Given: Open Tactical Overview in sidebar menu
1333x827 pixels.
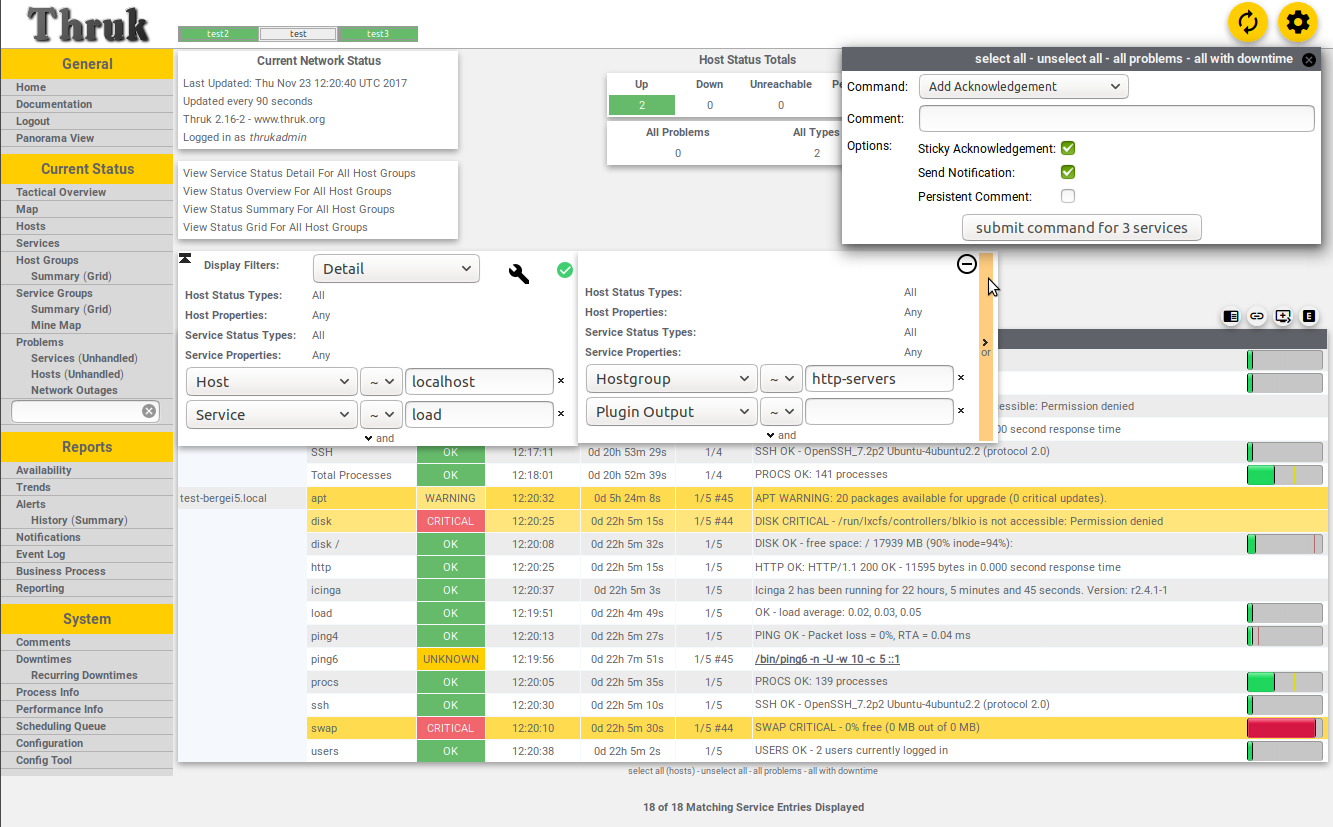Looking at the screenshot, I should point(61,192).
